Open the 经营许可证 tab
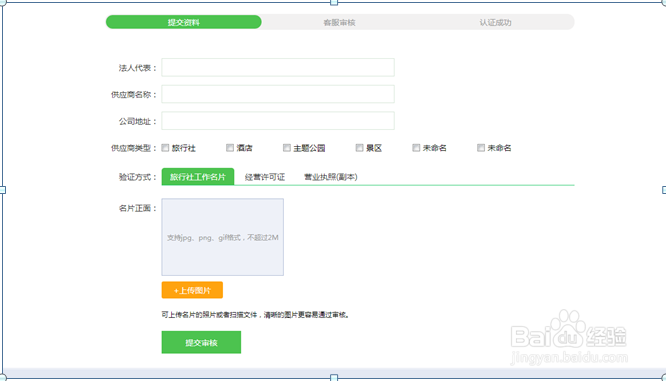The width and height of the screenshot is (666, 381). click(x=265, y=177)
